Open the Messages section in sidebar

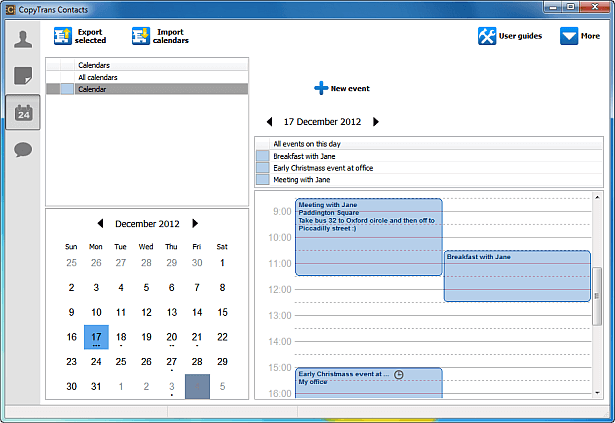coord(23,150)
